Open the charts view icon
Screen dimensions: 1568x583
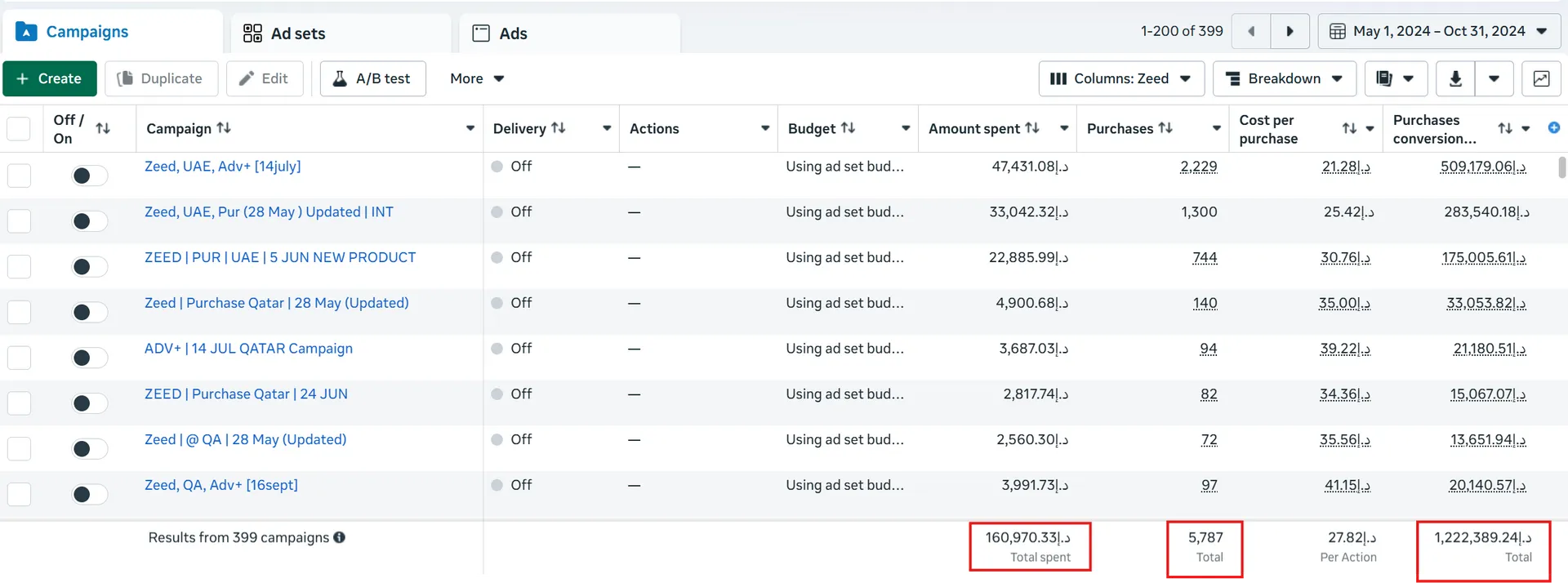click(x=1541, y=78)
